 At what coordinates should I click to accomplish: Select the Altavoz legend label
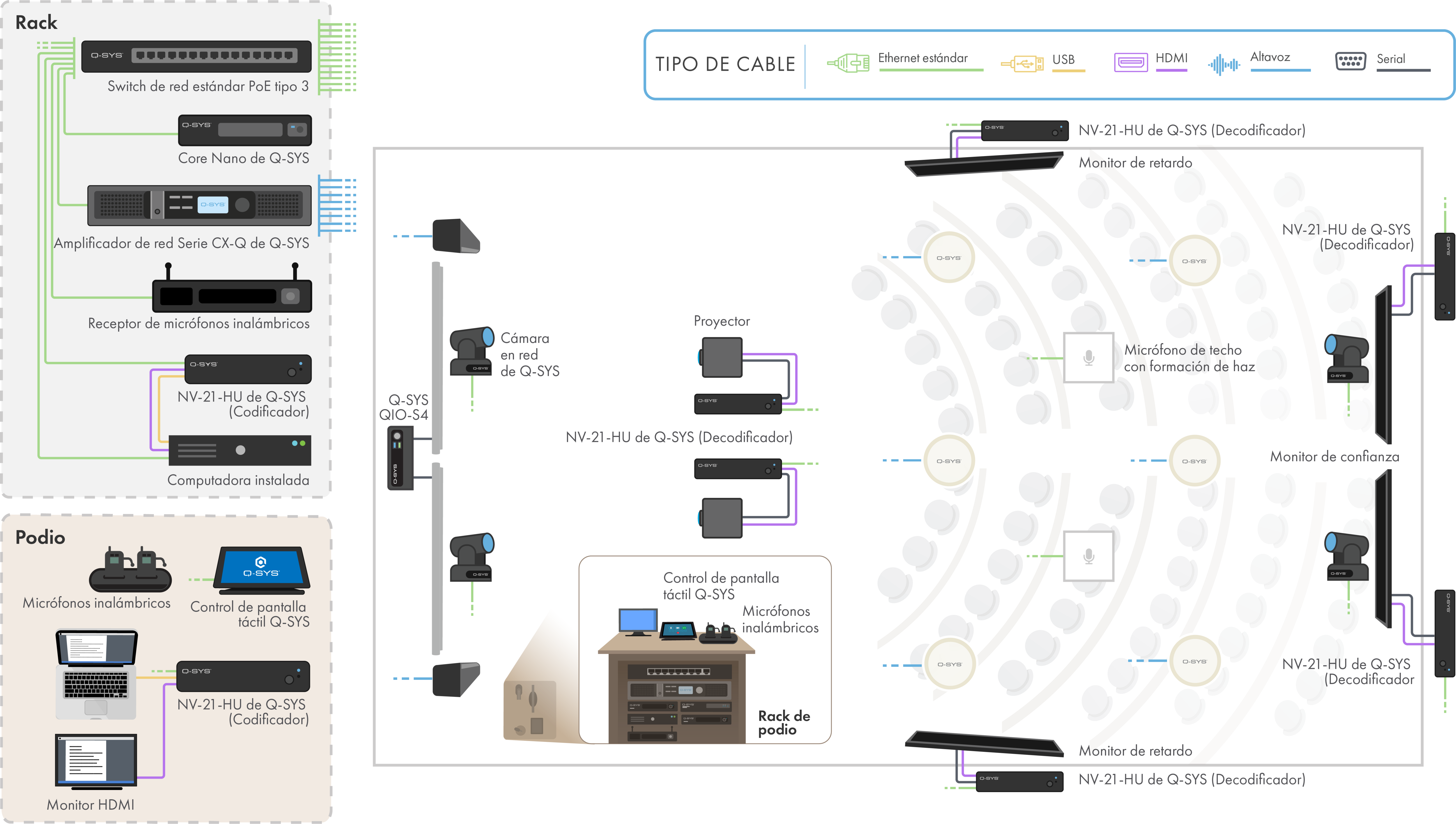coord(1270,56)
